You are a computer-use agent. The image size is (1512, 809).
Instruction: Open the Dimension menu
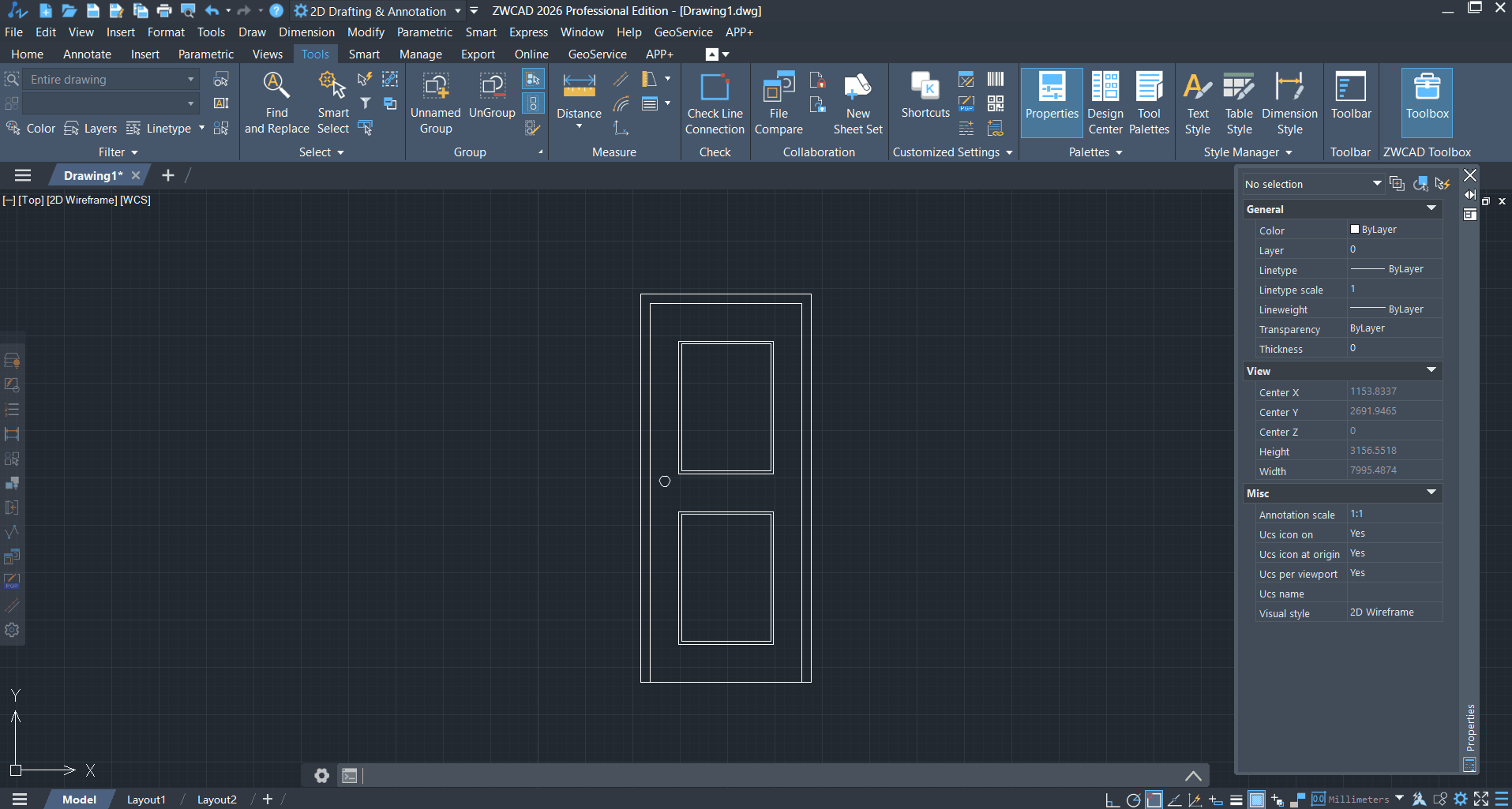306,32
